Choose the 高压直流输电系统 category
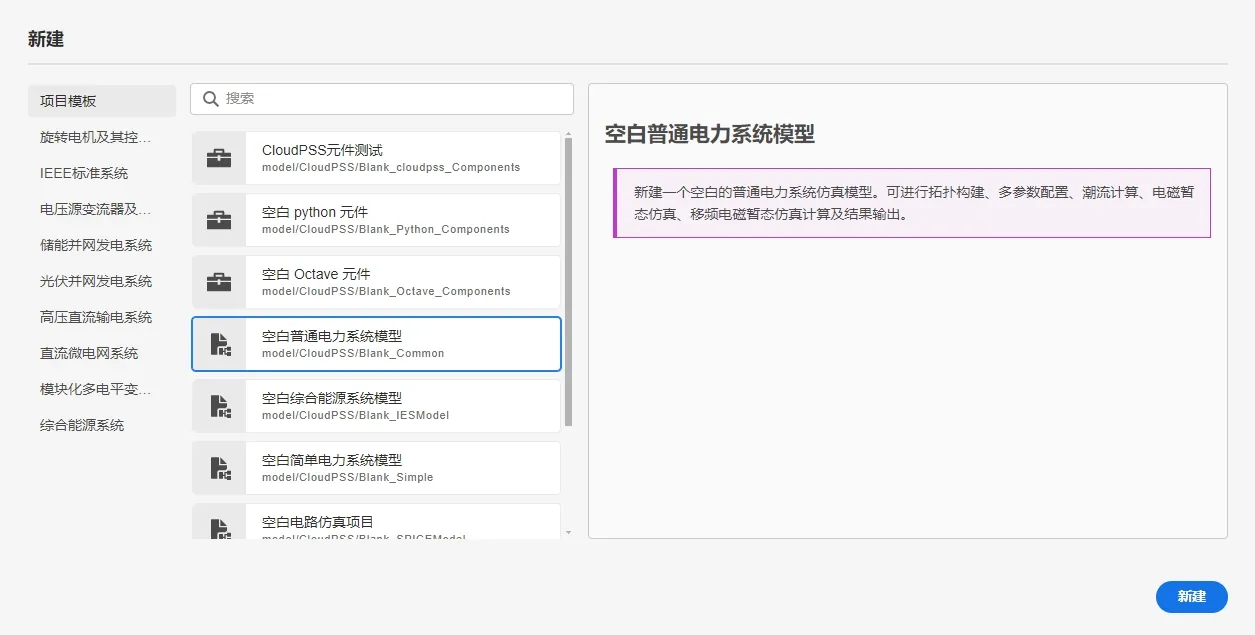The height and width of the screenshot is (635, 1255). point(96,317)
